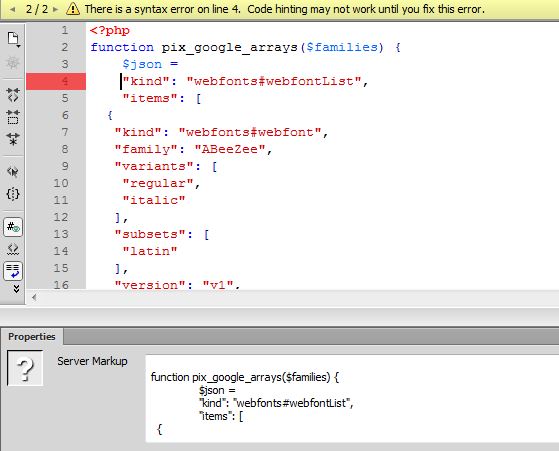This screenshot has width=559, height=451.
Task: Click the red highlighted line number 4
Action: pyautogui.click(x=56, y=81)
